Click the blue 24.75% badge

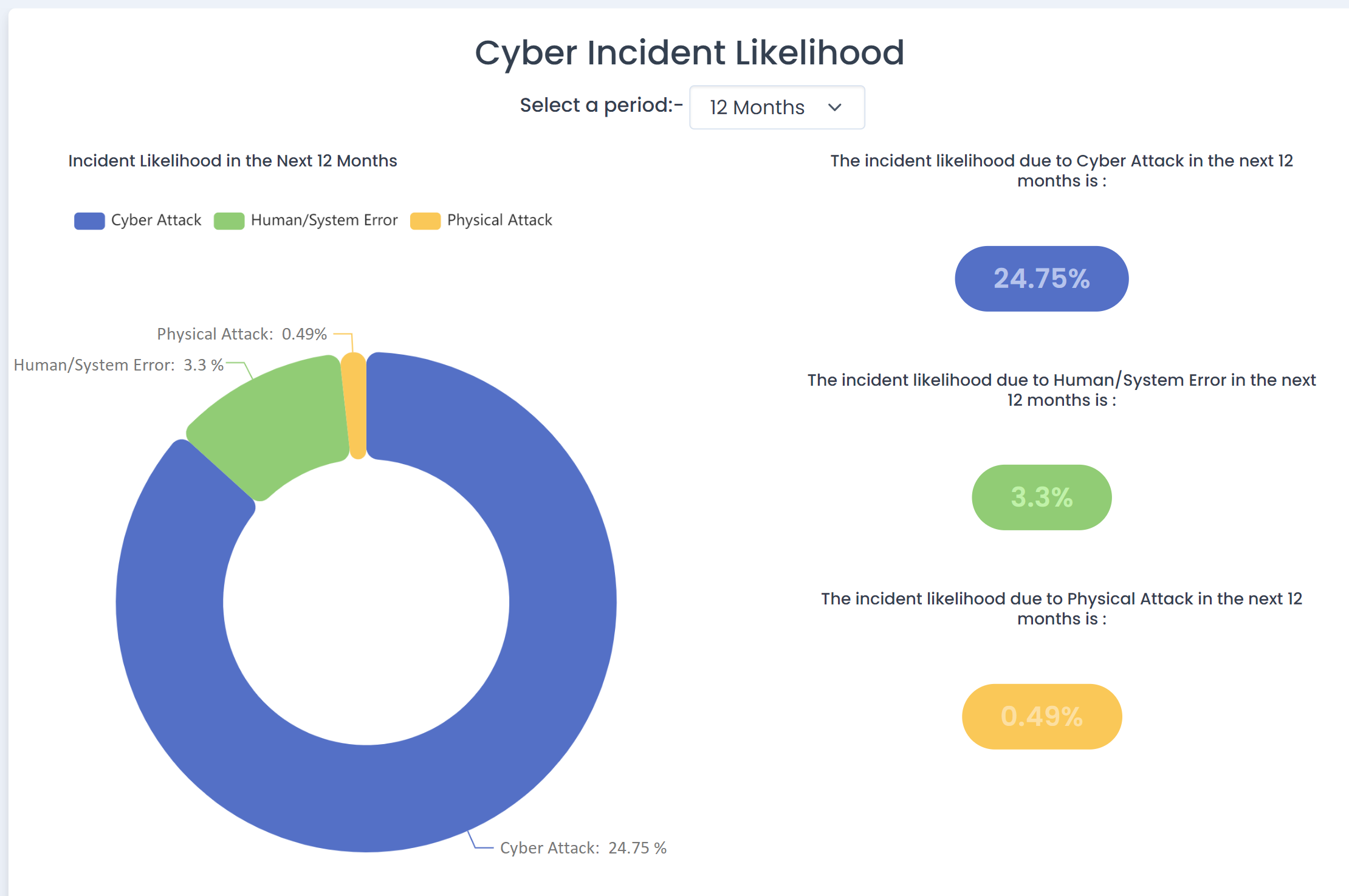(1042, 279)
